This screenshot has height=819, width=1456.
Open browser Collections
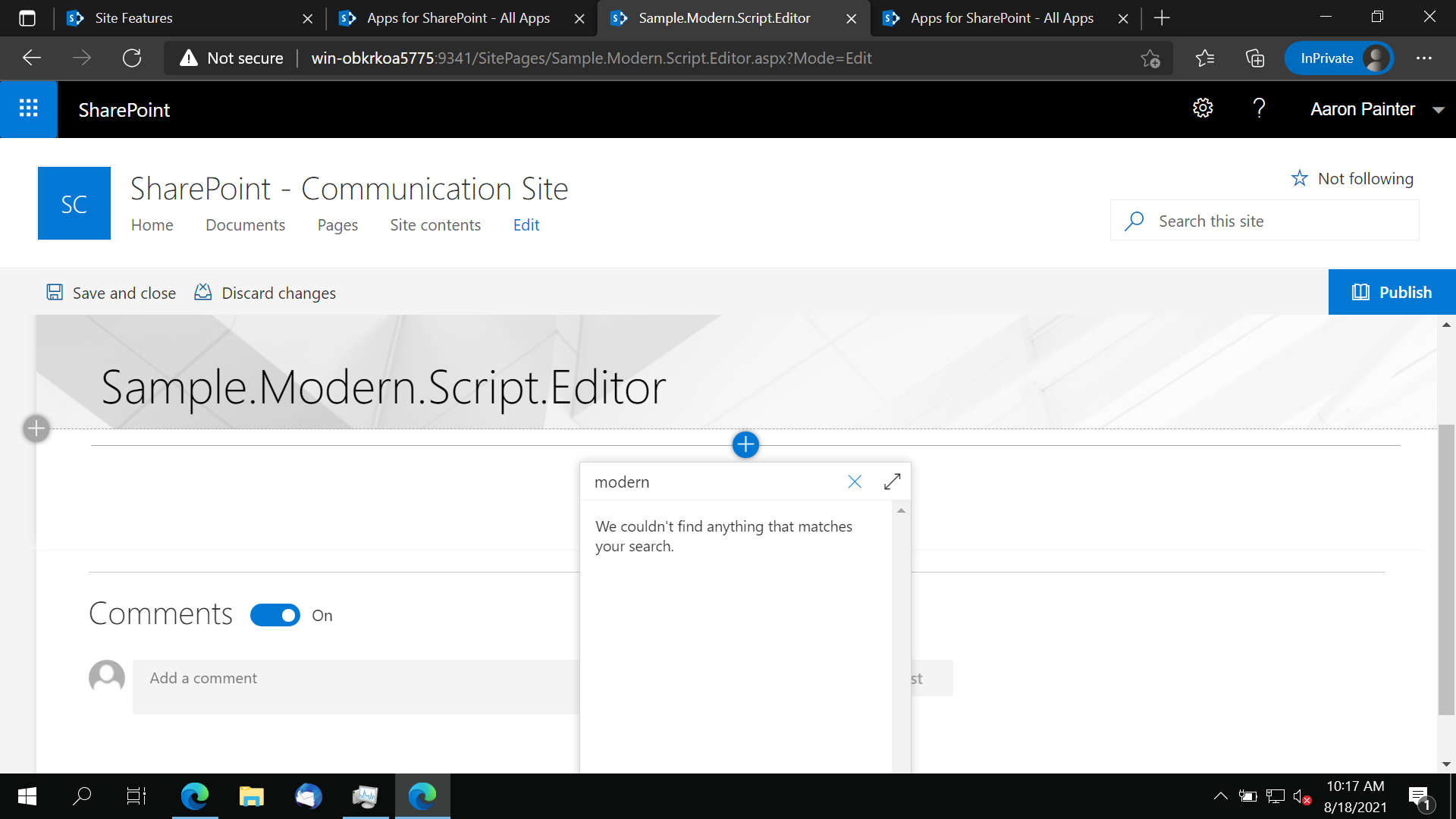[1255, 58]
